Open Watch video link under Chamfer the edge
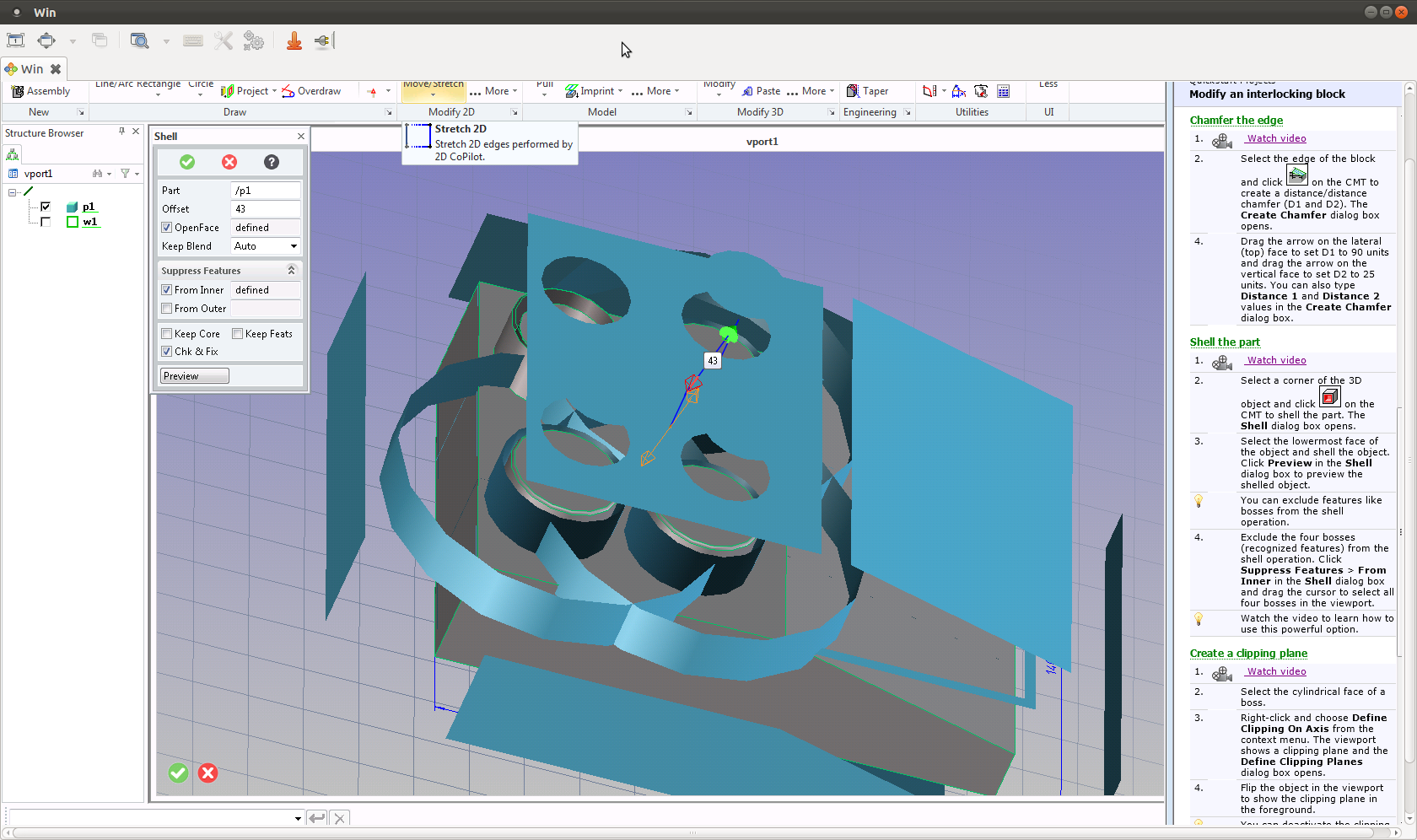 [x=1276, y=138]
